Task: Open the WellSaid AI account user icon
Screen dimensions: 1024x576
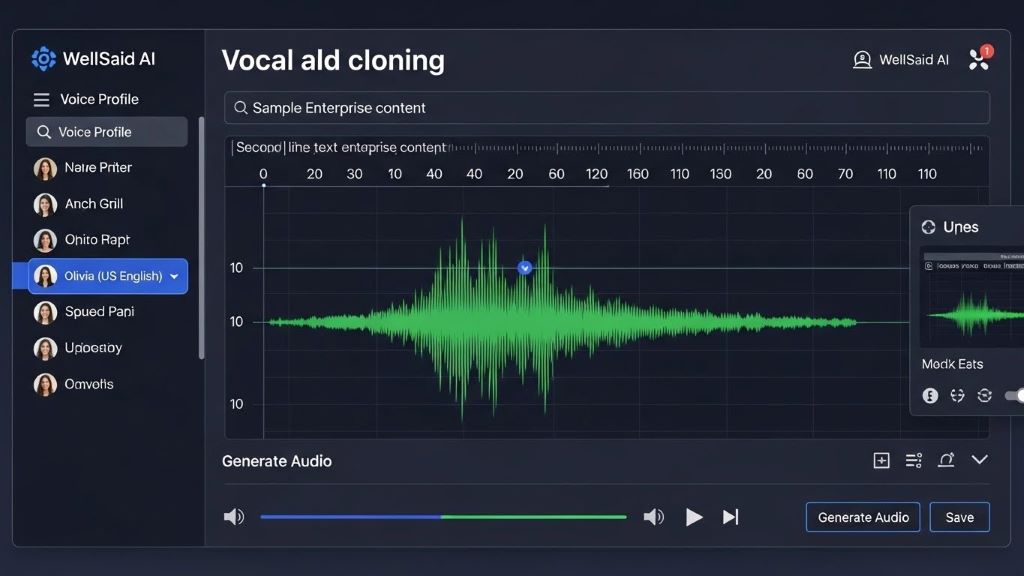Action: pyautogui.click(x=862, y=60)
